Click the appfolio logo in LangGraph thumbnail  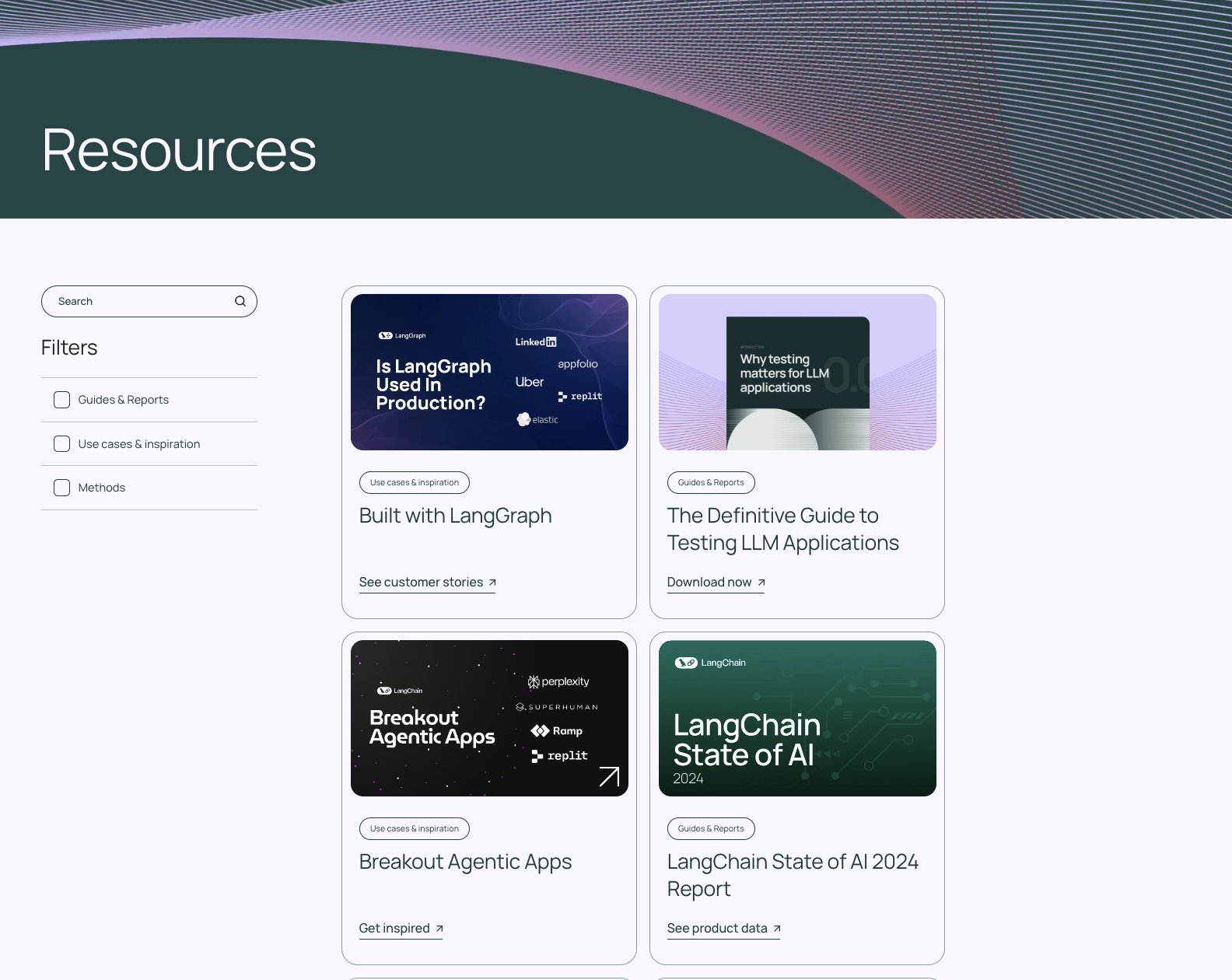click(x=578, y=364)
